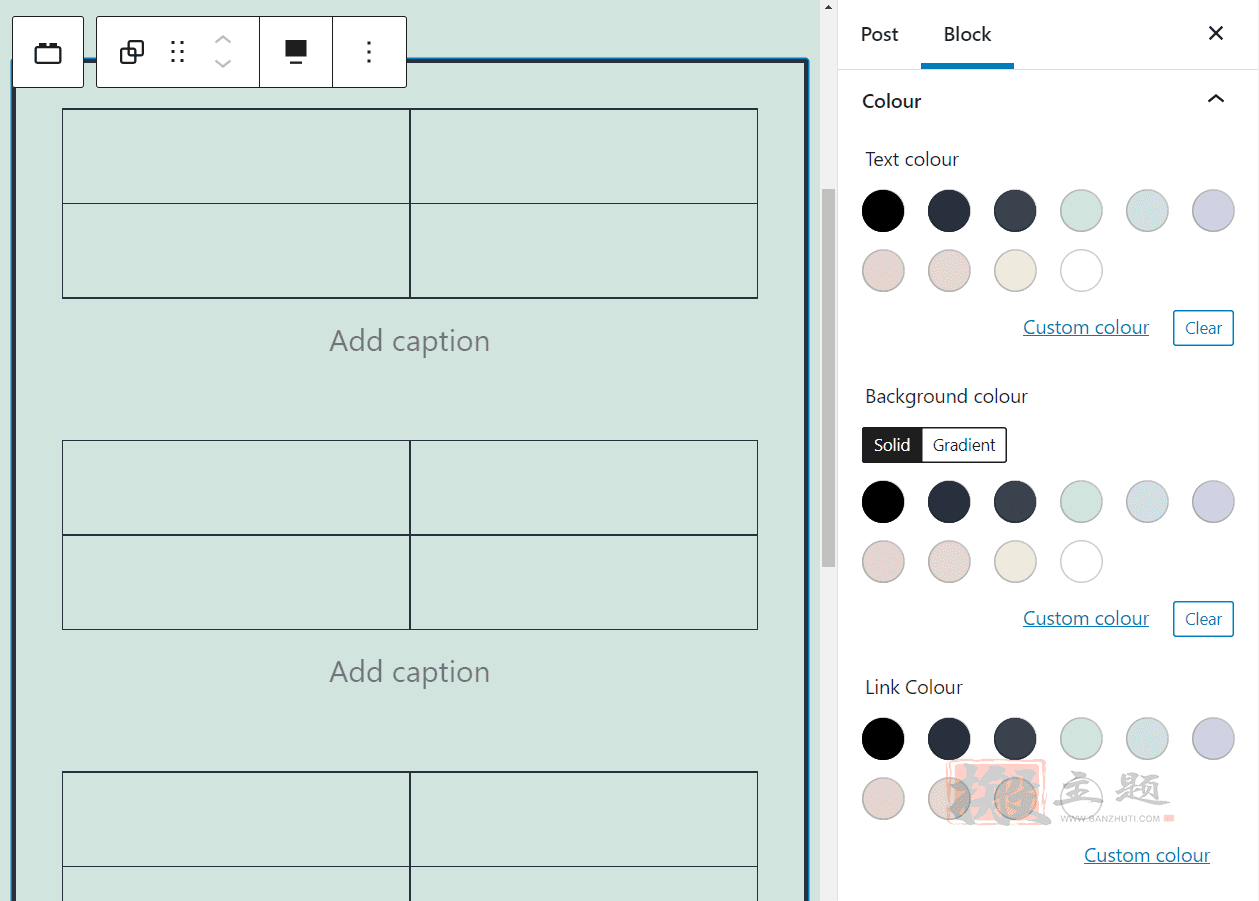The image size is (1259, 901).
Task: Choose lavender Link Colour swatch
Action: [x=1213, y=739]
